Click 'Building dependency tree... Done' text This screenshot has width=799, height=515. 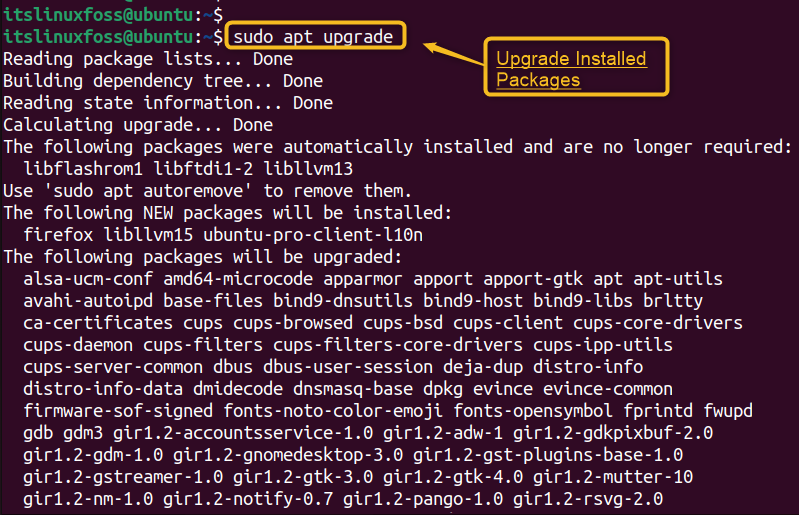coord(163,81)
